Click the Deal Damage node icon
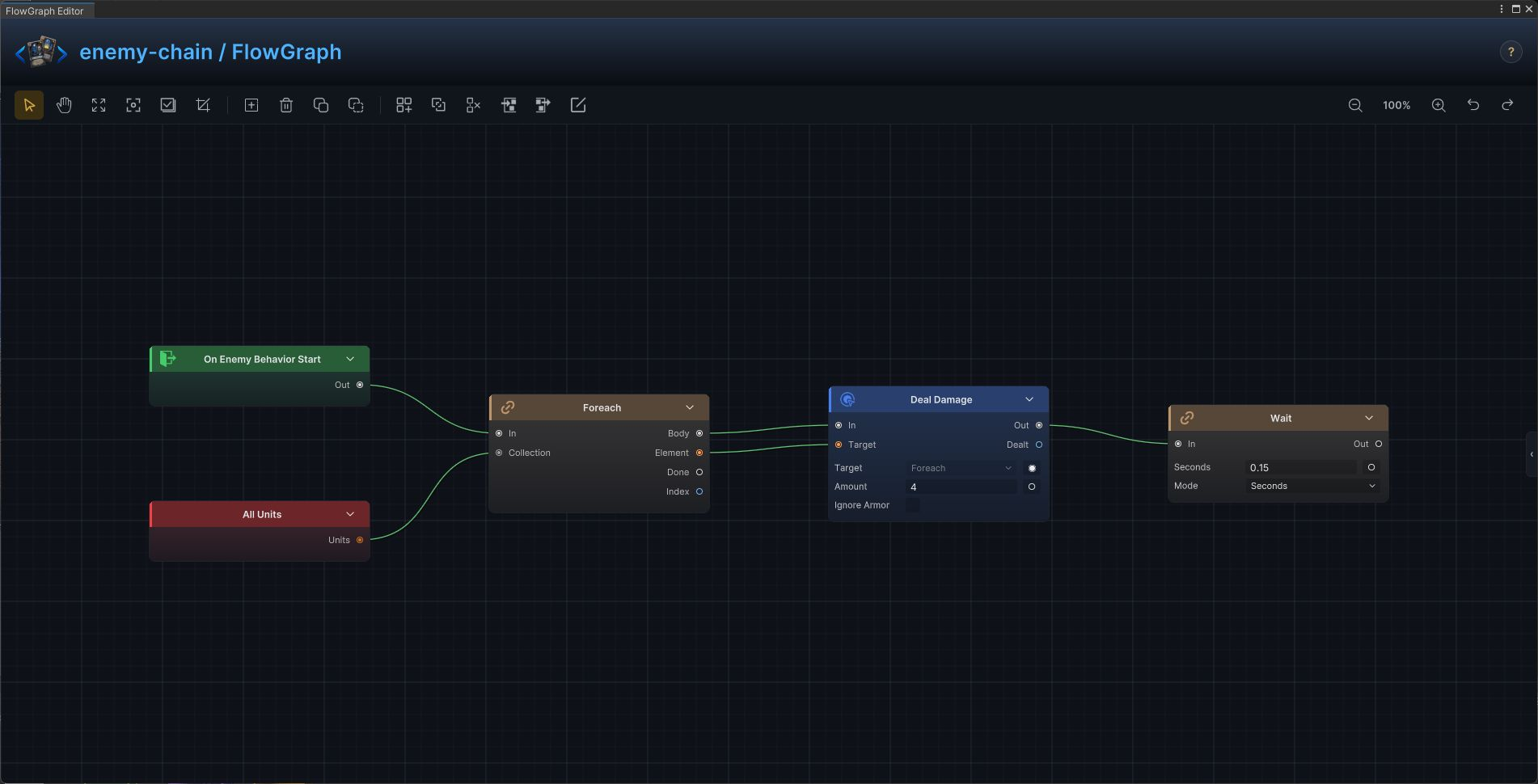 click(847, 399)
